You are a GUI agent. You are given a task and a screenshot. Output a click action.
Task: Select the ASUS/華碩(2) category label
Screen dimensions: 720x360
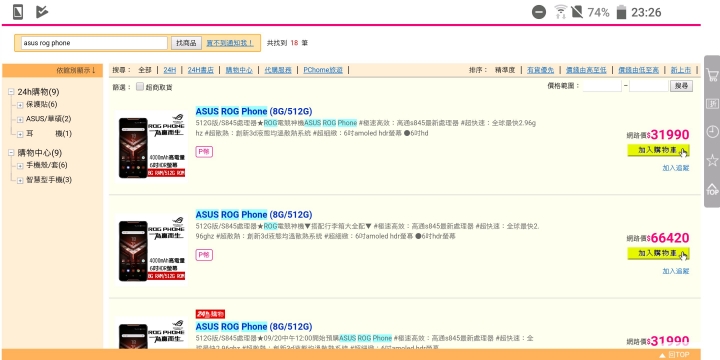49,119
